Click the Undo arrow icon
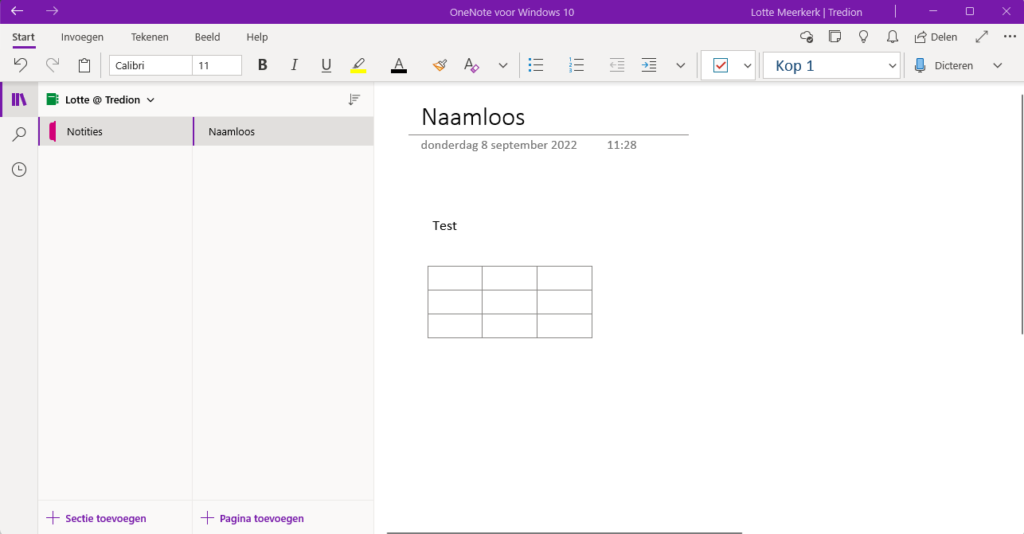 pyautogui.click(x=20, y=65)
